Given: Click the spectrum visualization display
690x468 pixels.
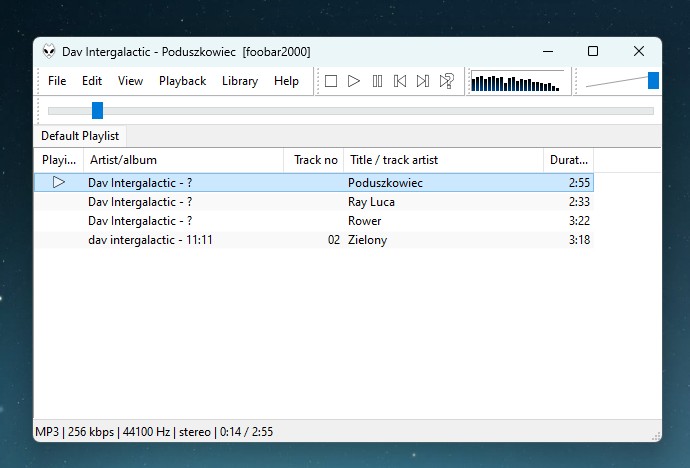Looking at the screenshot, I should click(x=518, y=81).
